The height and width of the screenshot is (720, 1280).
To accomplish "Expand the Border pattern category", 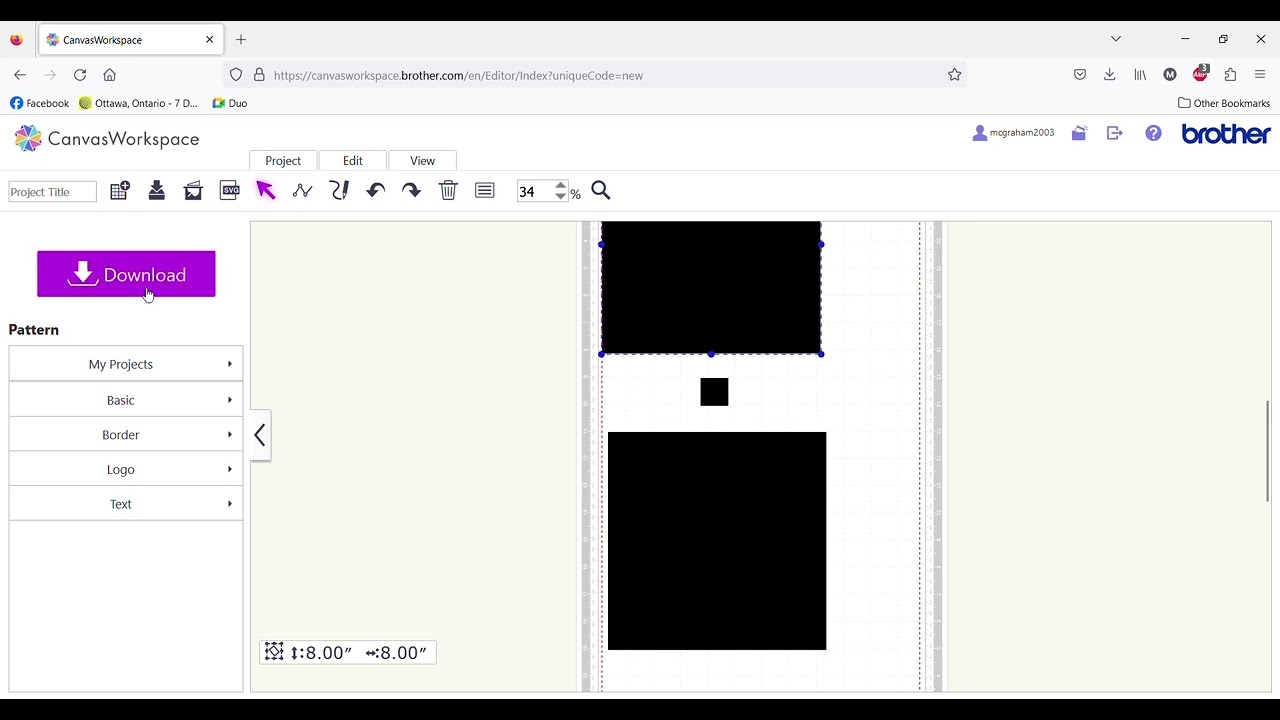I will click(126, 435).
